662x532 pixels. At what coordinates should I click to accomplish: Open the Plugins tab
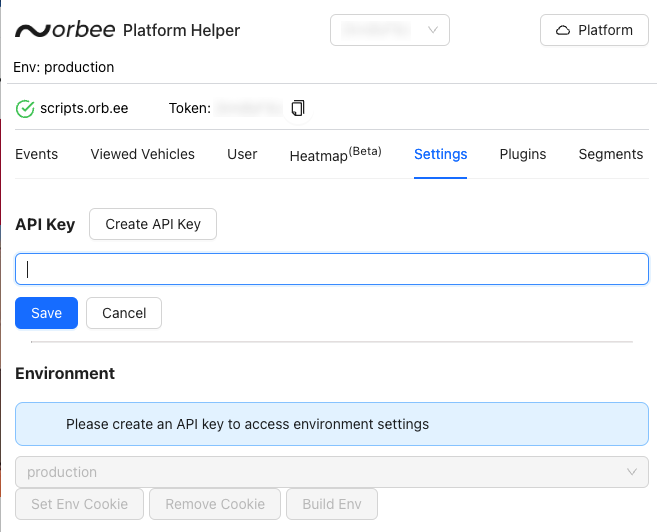tap(522, 154)
